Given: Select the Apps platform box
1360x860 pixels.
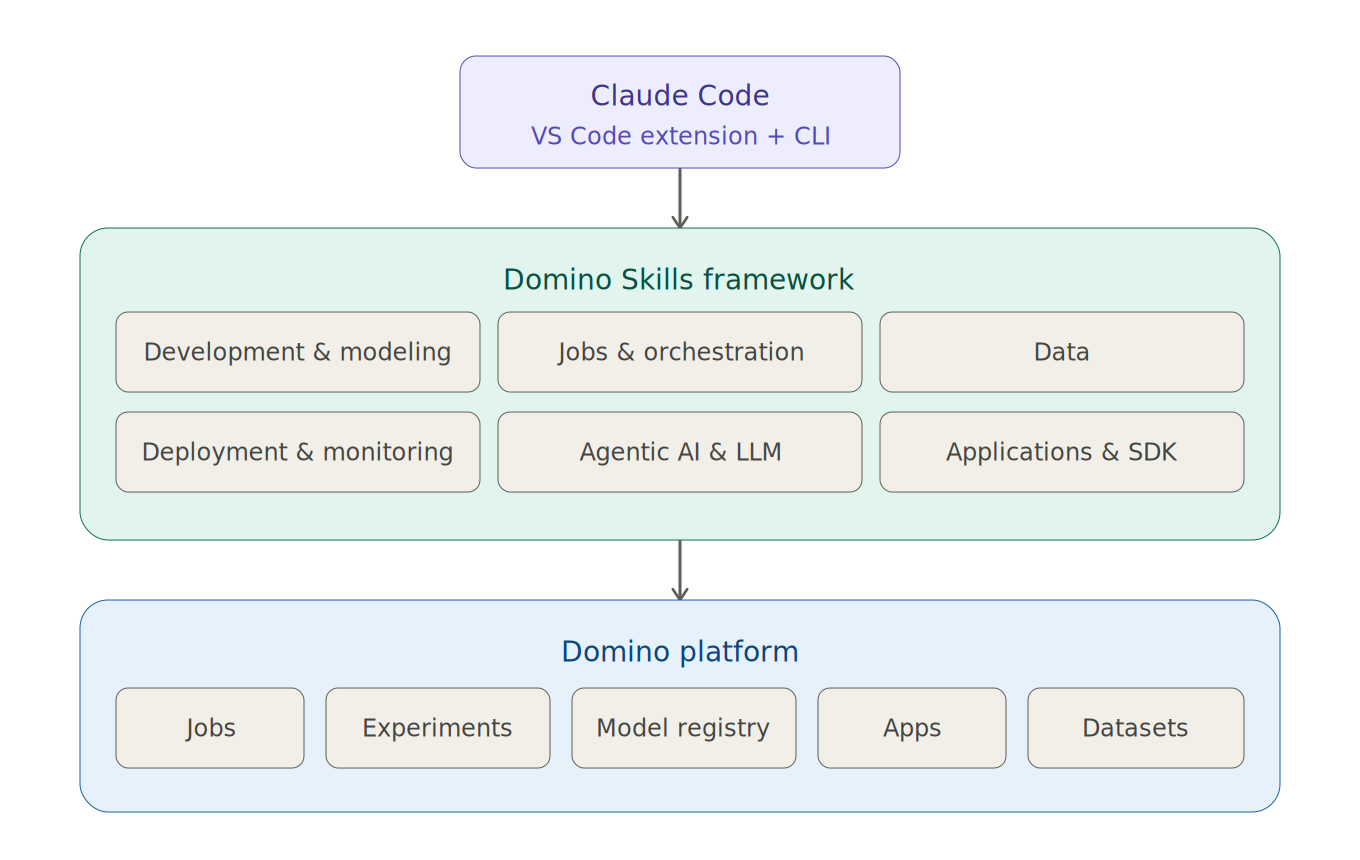Looking at the screenshot, I should click(911, 728).
